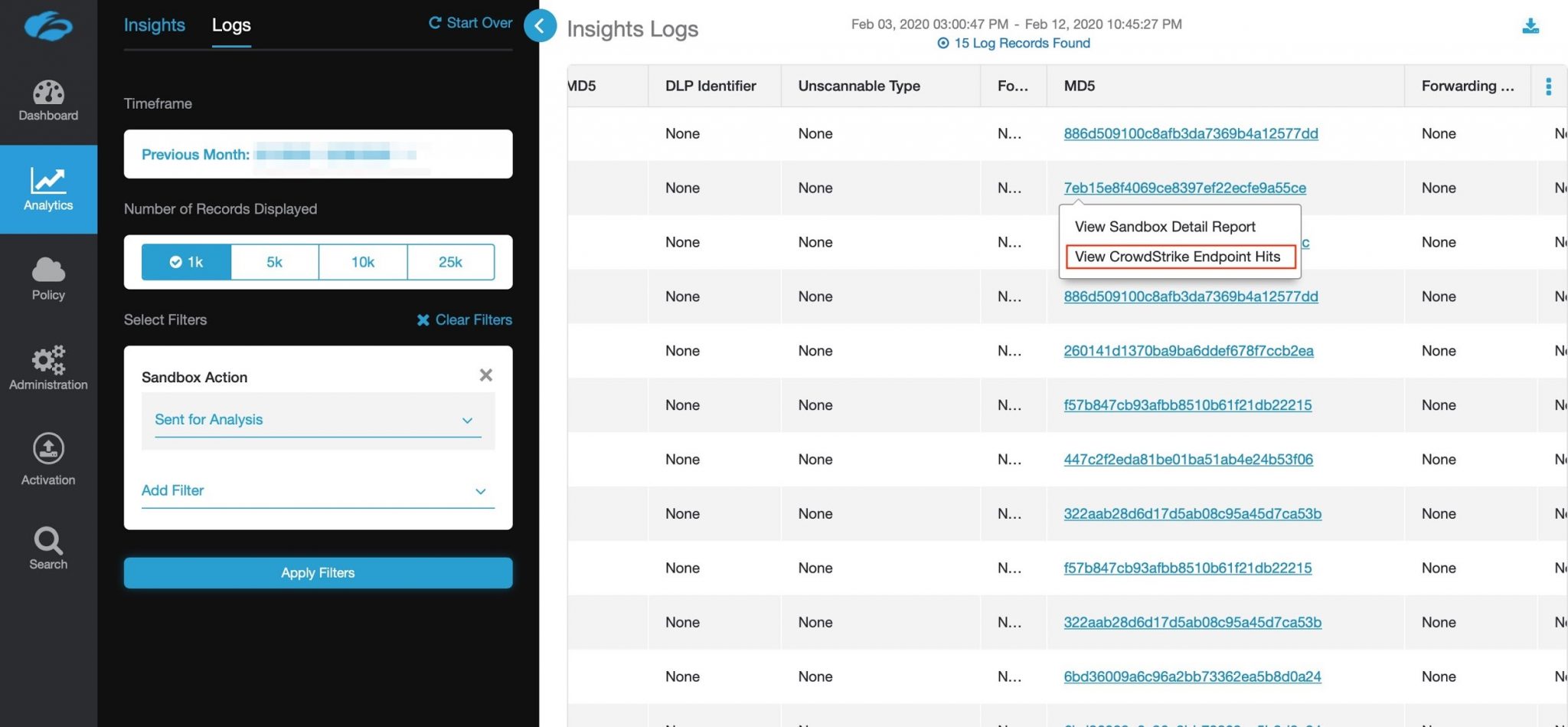Select 10k records displayed

(x=362, y=262)
